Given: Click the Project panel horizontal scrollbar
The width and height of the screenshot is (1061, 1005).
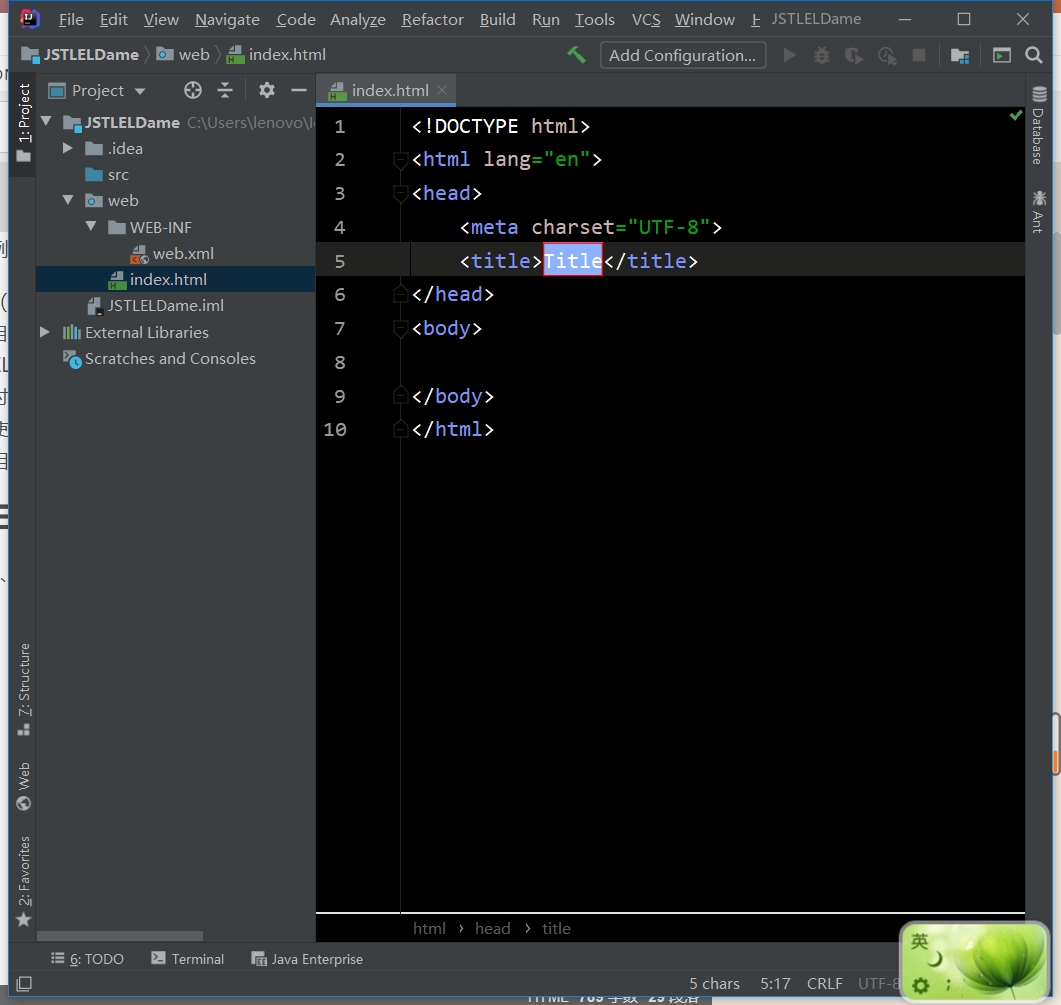Looking at the screenshot, I should click(120, 936).
